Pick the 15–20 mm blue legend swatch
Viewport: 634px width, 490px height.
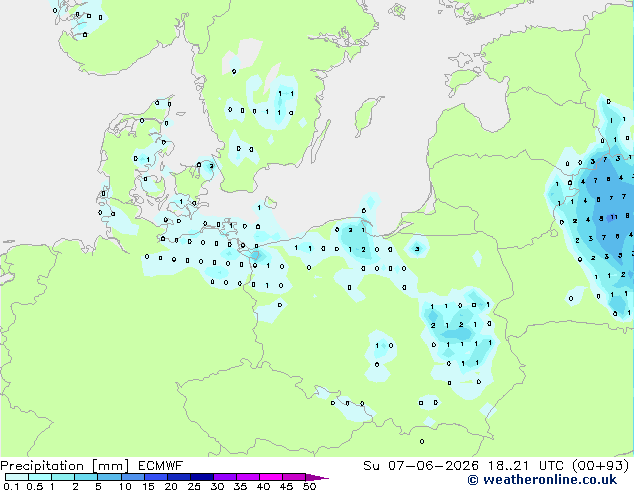point(155,477)
